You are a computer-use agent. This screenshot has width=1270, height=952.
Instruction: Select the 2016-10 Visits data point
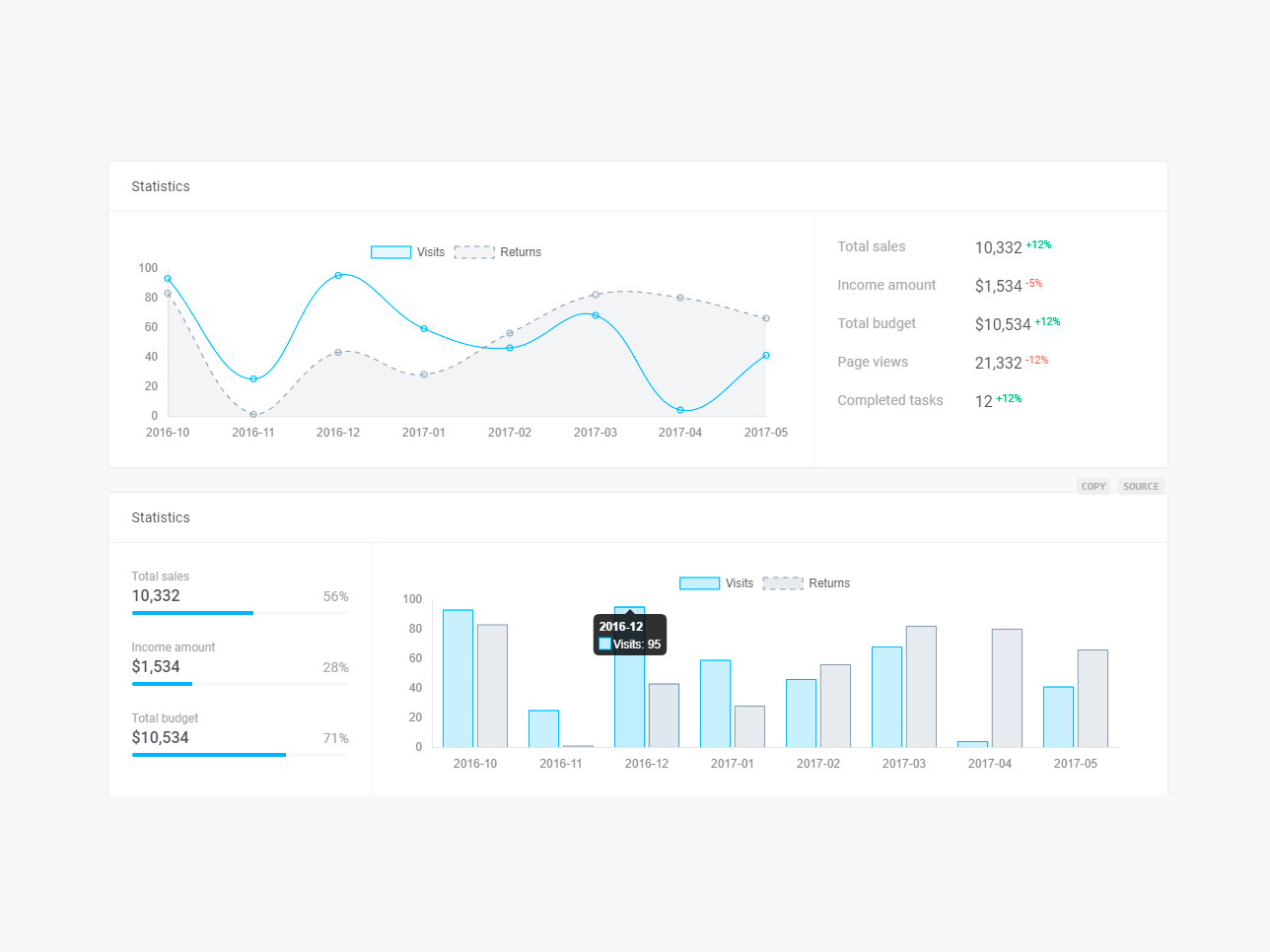coord(168,279)
